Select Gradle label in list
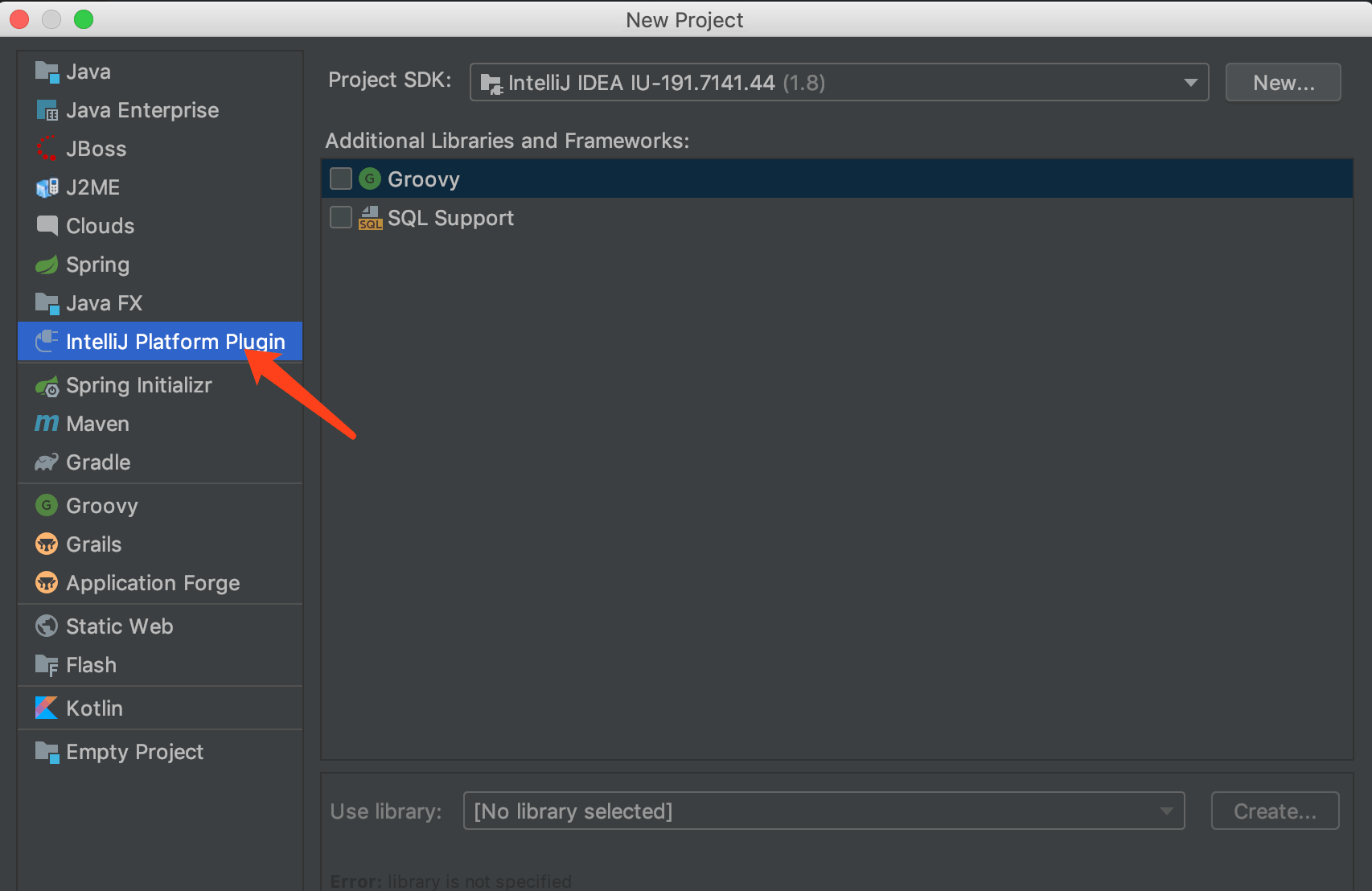Screen dimensions: 1372x891 pyautogui.click(x=98, y=462)
